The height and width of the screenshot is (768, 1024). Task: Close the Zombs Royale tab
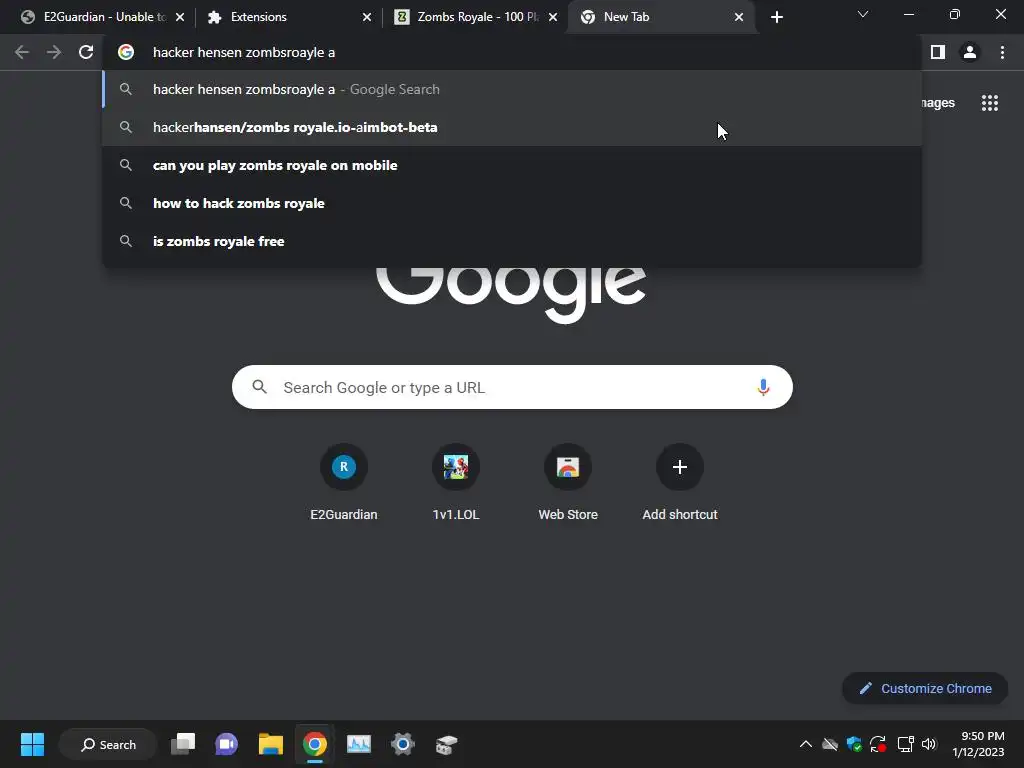pyautogui.click(x=552, y=17)
